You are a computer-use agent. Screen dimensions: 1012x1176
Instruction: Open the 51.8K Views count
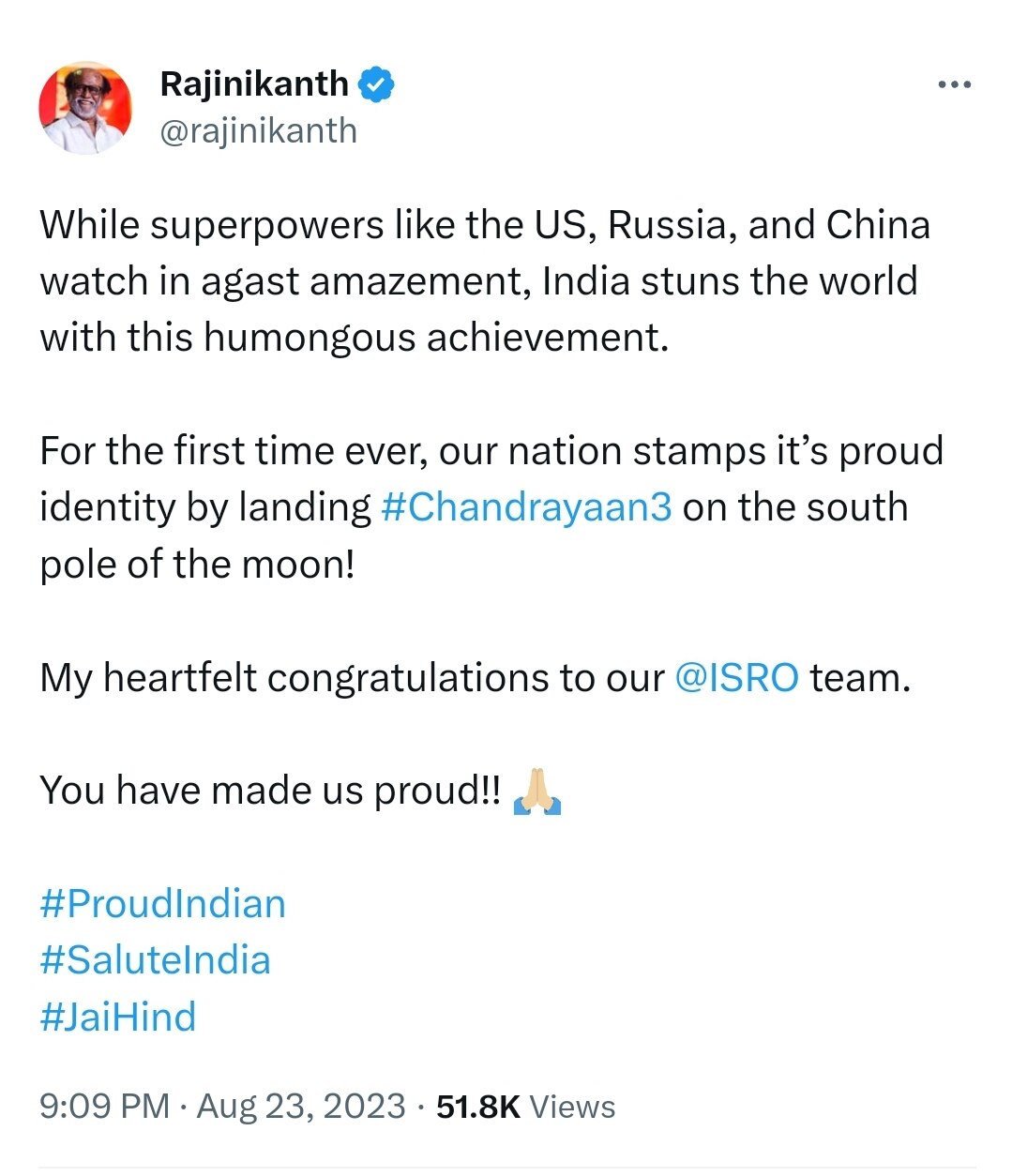tap(525, 1107)
